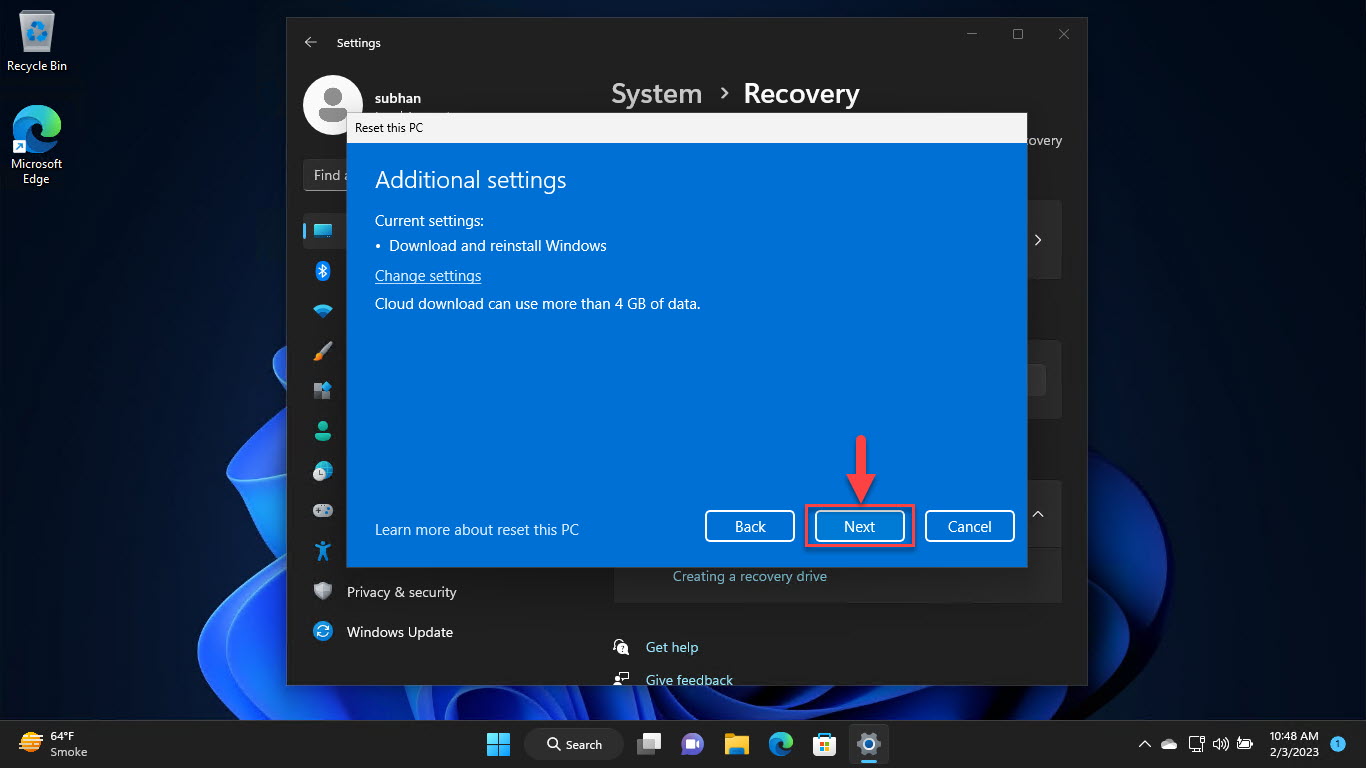The width and height of the screenshot is (1366, 768).
Task: Click the battery tray icon
Action: 1245,744
